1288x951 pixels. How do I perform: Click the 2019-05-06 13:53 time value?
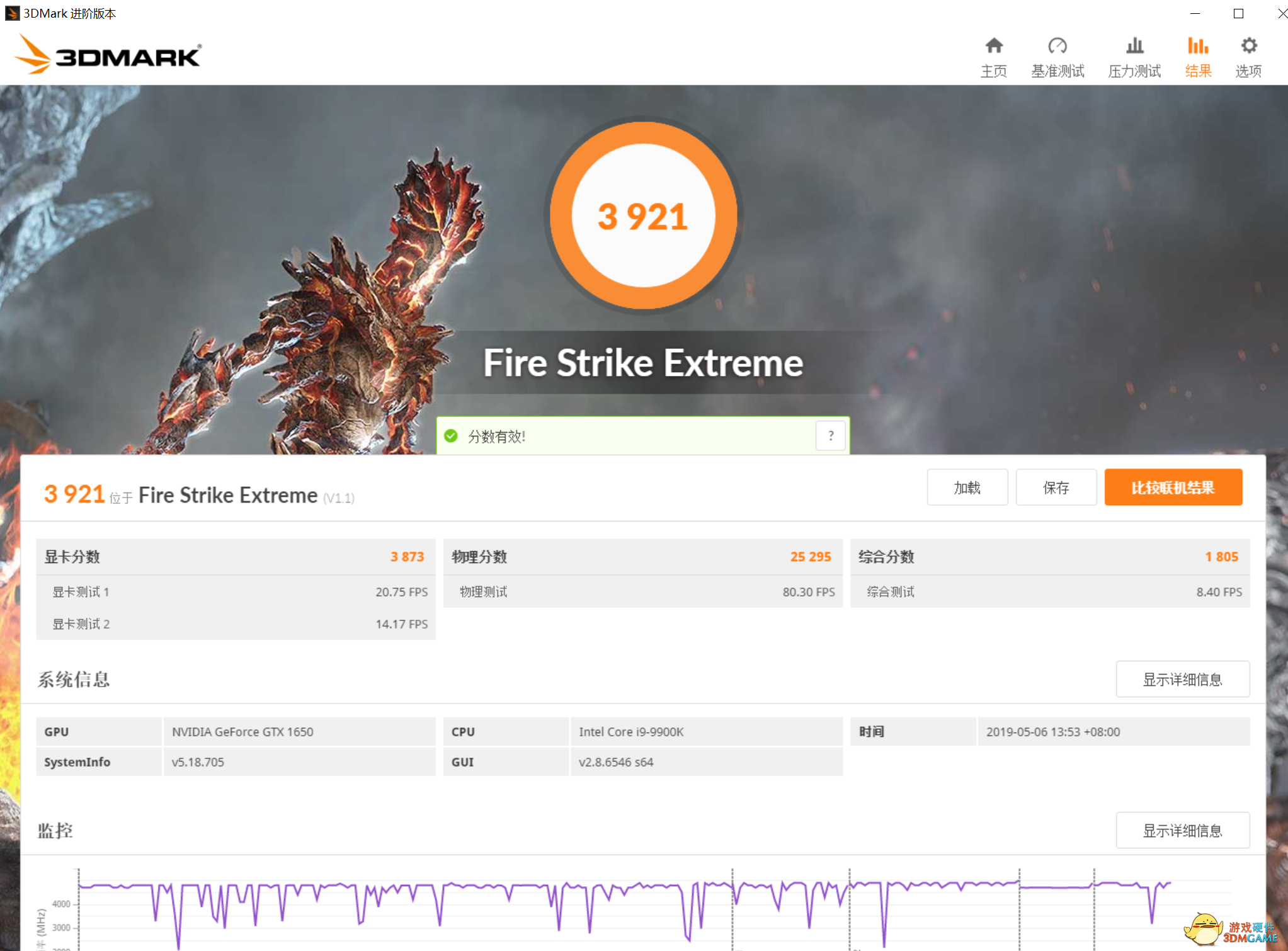click(x=1053, y=732)
